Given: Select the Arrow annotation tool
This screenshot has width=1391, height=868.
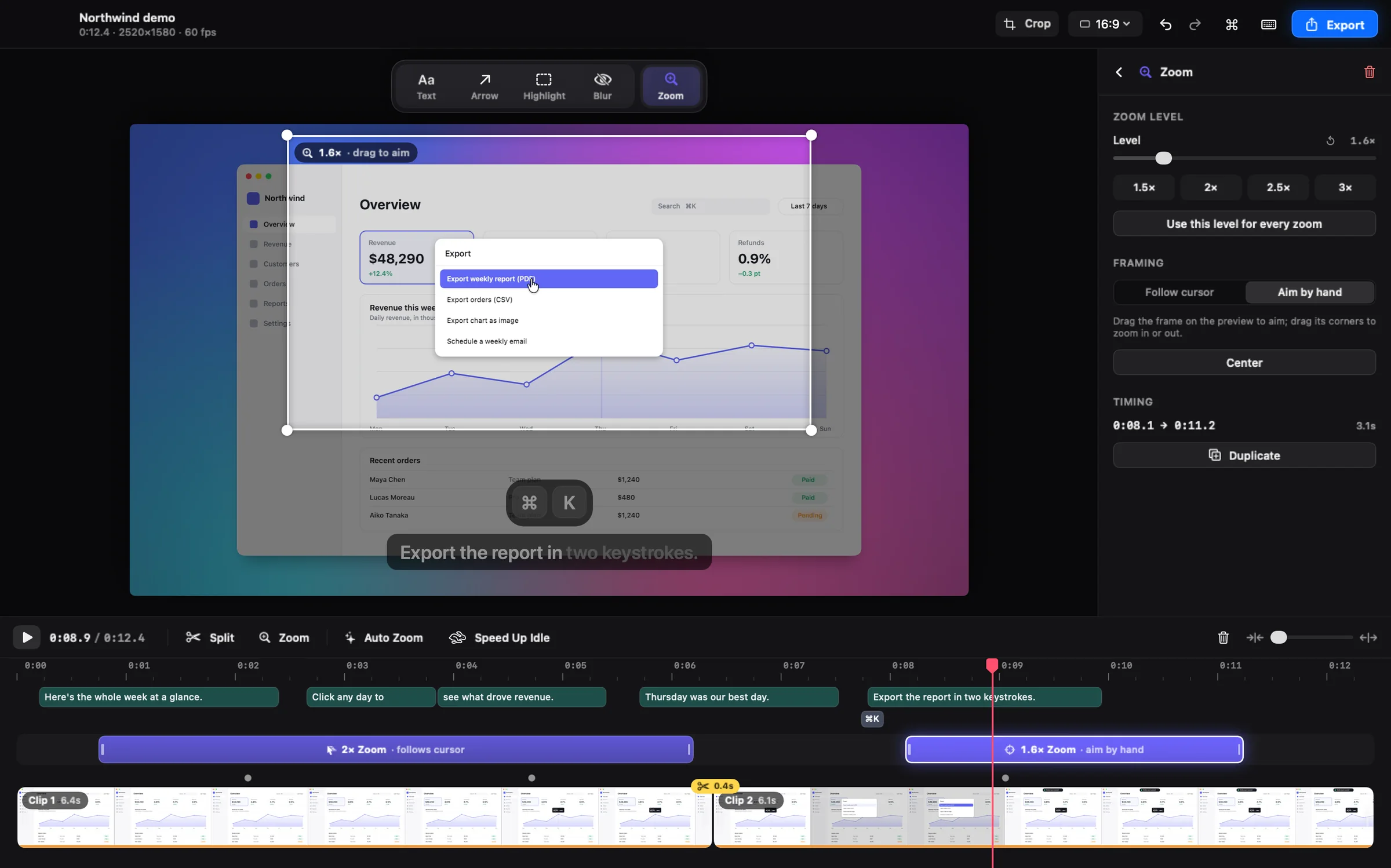Looking at the screenshot, I should 485,86.
